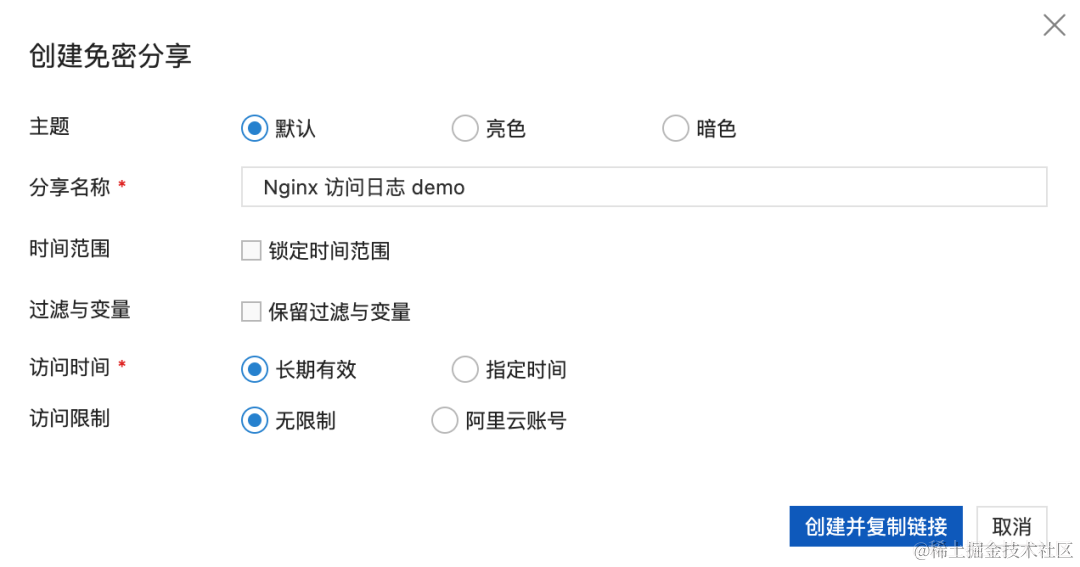The height and width of the screenshot is (567, 1080).
Task: Click the 时间范围 row label
Action: point(70,249)
